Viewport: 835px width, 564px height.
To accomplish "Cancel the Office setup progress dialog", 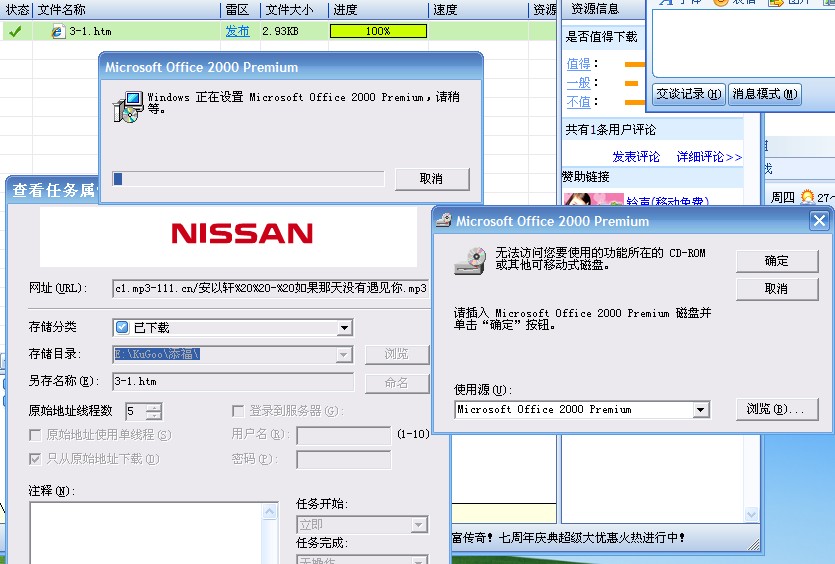I will tap(432, 179).
